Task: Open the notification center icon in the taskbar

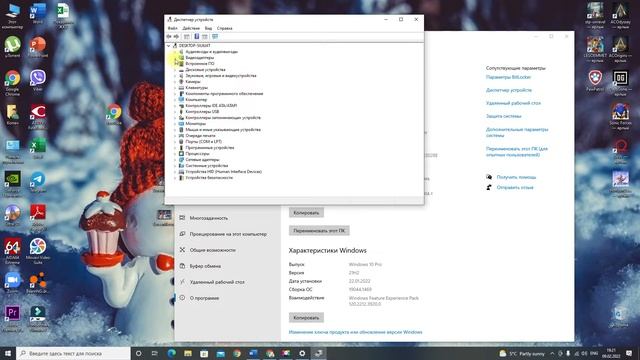Action: coord(629,353)
